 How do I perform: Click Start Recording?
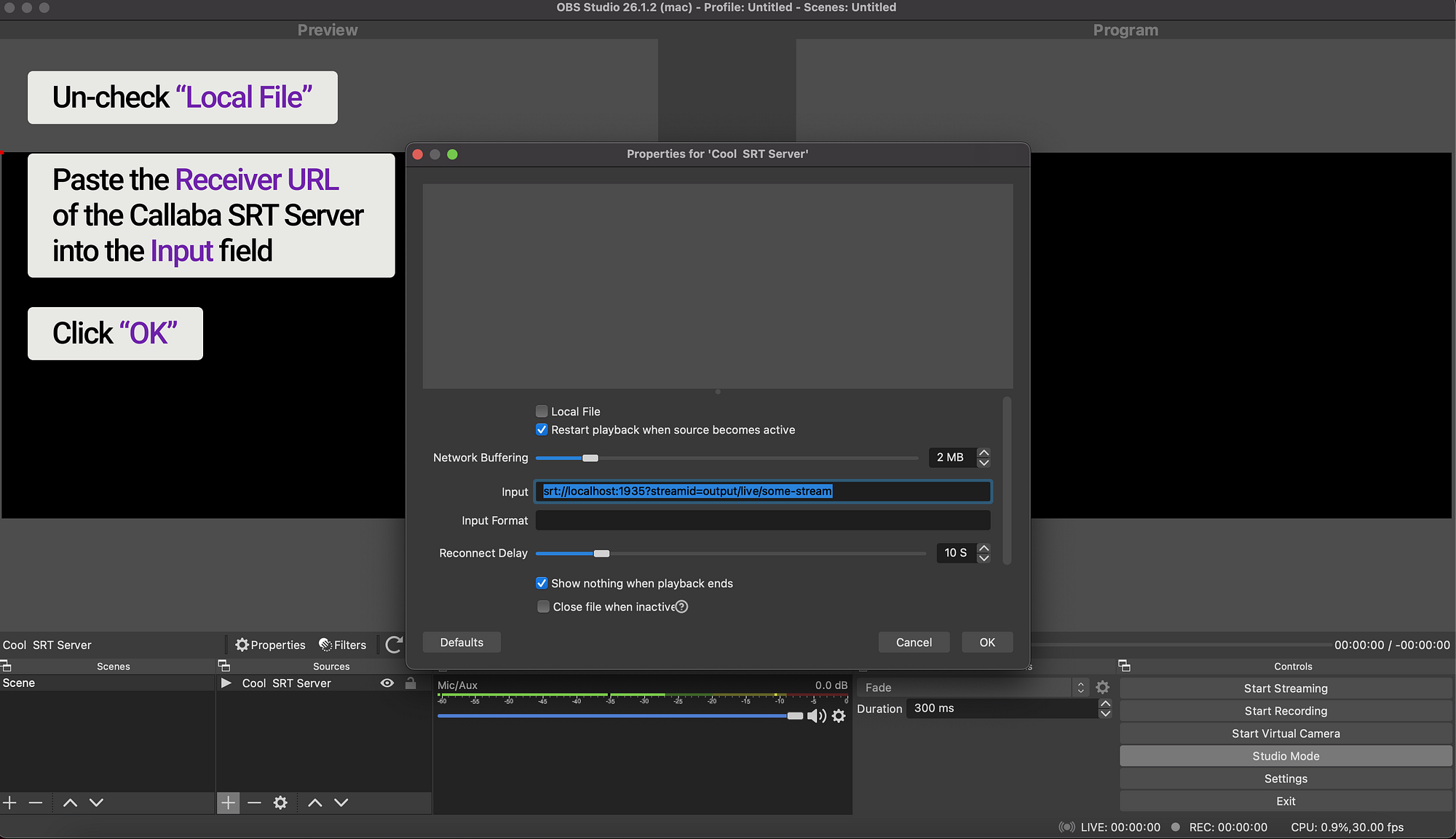(1286, 711)
